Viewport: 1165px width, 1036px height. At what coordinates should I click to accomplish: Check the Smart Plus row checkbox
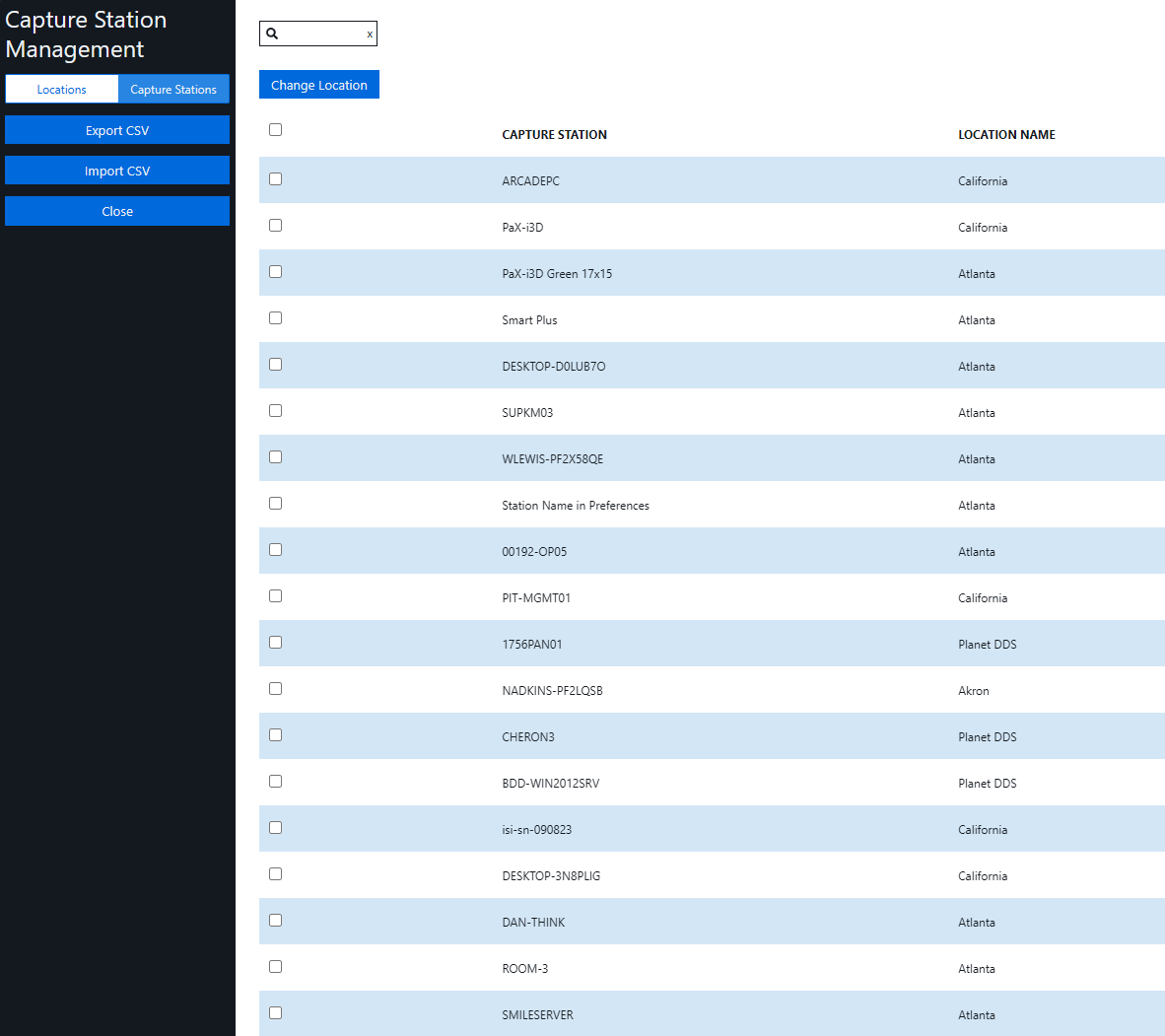(276, 318)
